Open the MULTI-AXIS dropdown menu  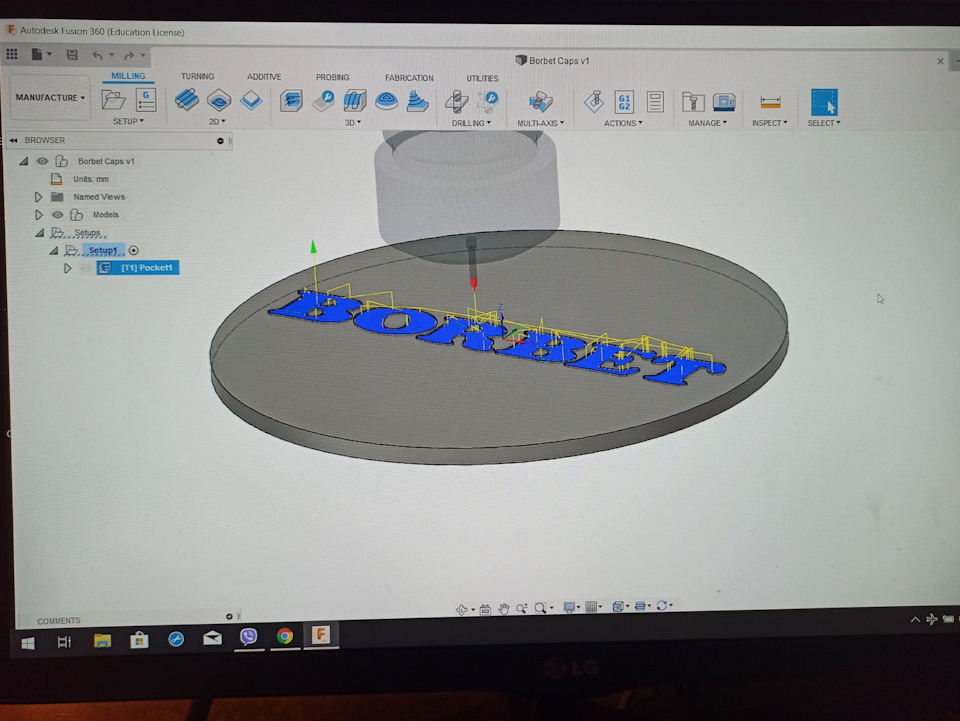[x=540, y=123]
